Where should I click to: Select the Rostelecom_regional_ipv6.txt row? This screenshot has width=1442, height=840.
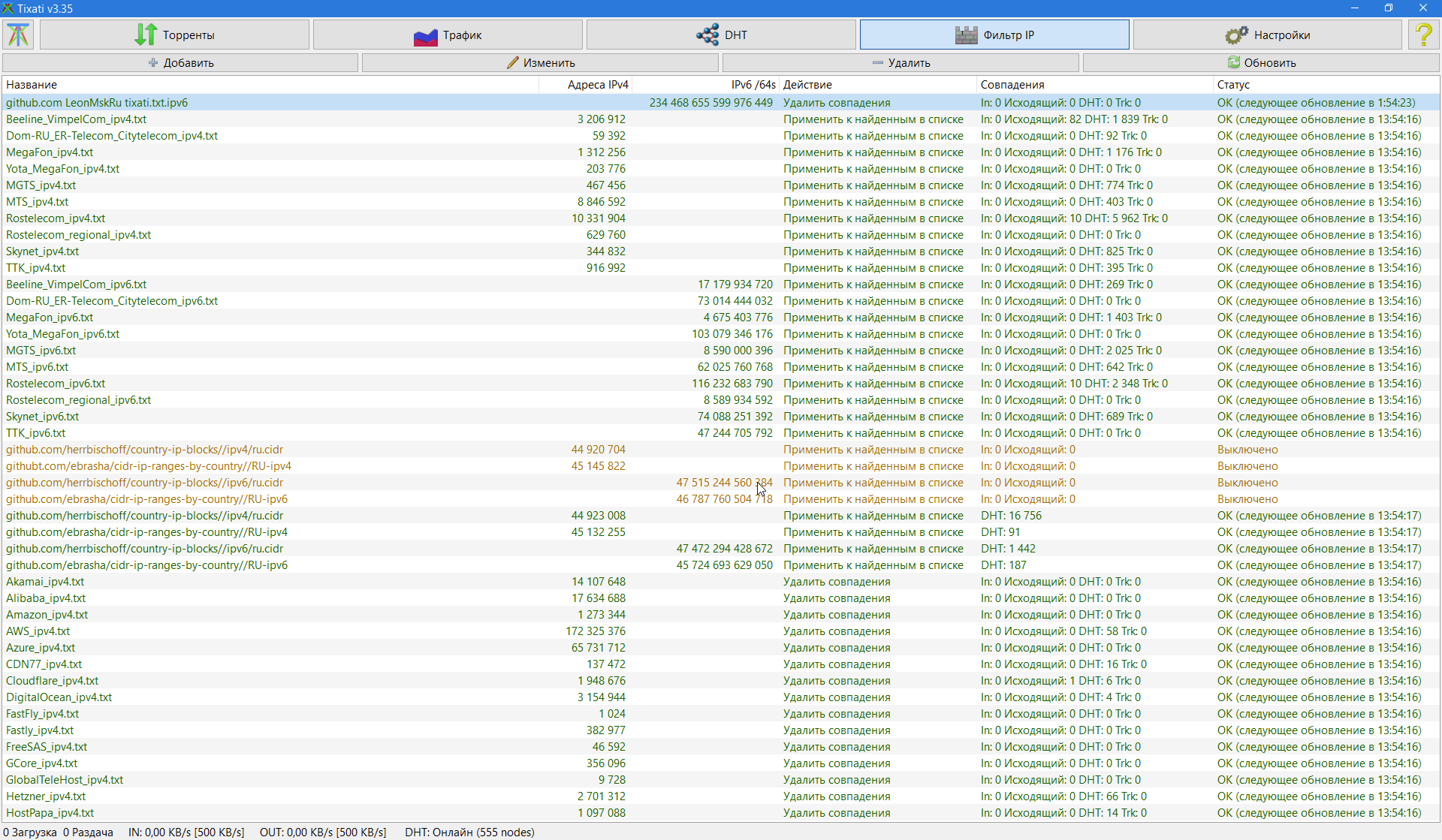pos(721,400)
